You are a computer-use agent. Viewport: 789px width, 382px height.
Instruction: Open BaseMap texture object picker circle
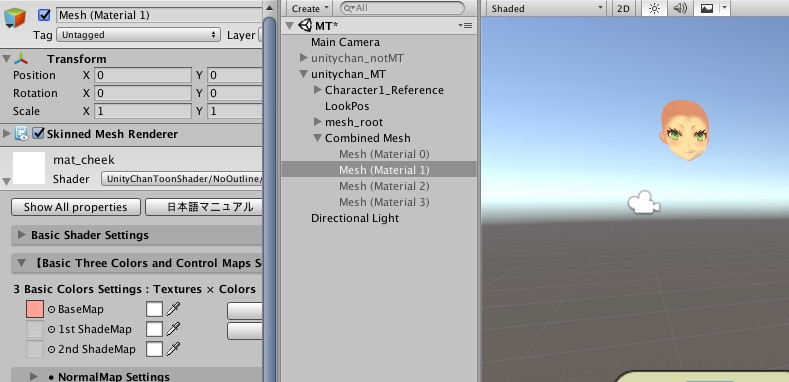[x=51, y=310]
